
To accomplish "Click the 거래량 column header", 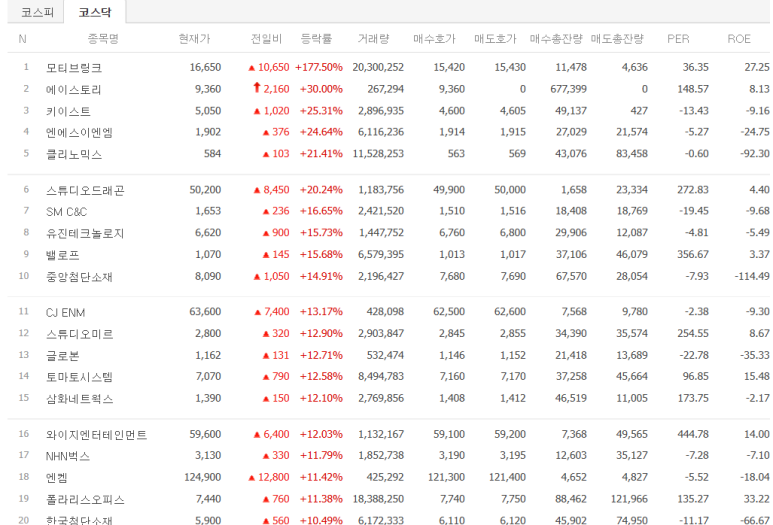I will 373,38.
